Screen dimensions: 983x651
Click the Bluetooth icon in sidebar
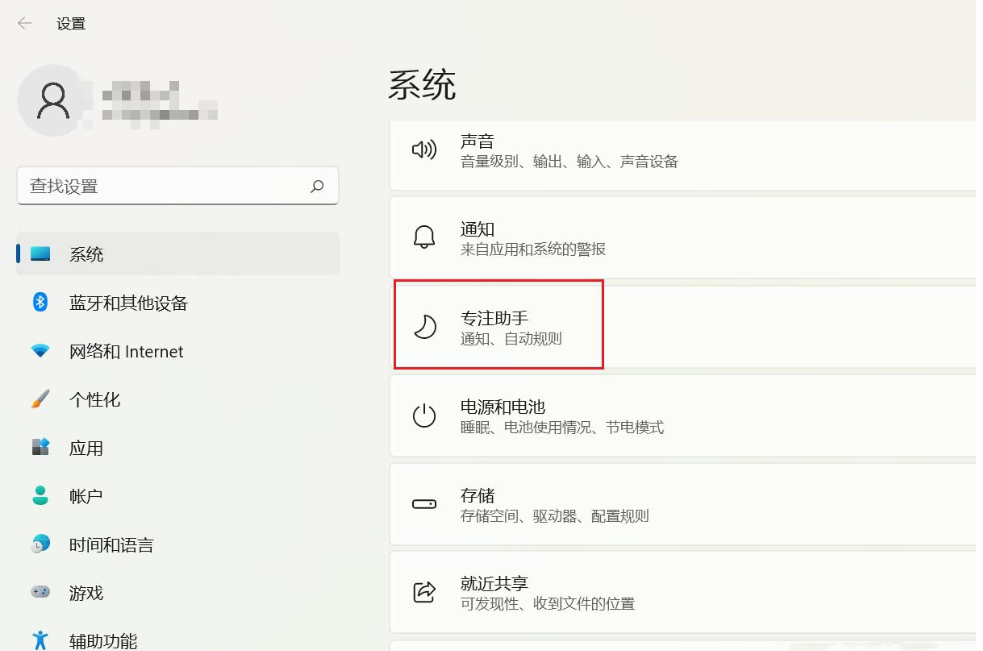coord(40,302)
